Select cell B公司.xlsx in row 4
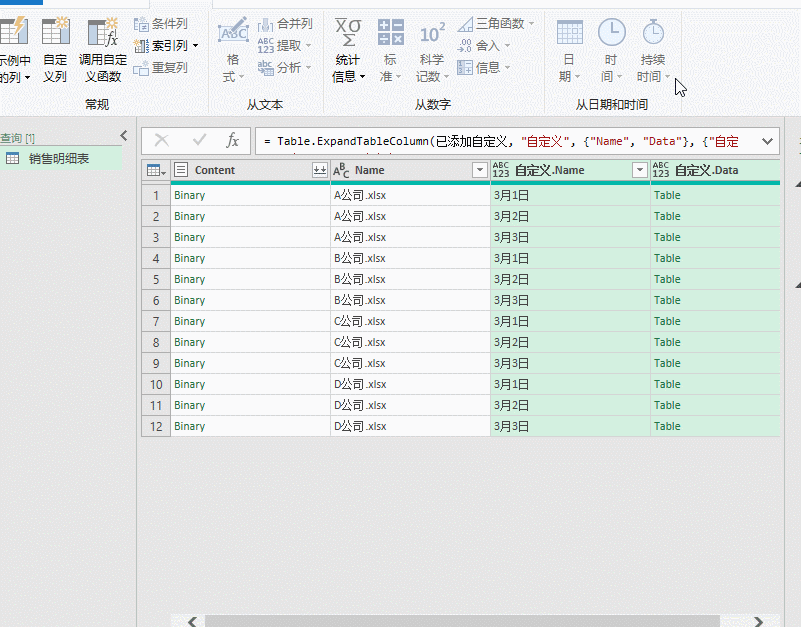Image resolution: width=801 pixels, height=627 pixels. pyautogui.click(x=410, y=259)
